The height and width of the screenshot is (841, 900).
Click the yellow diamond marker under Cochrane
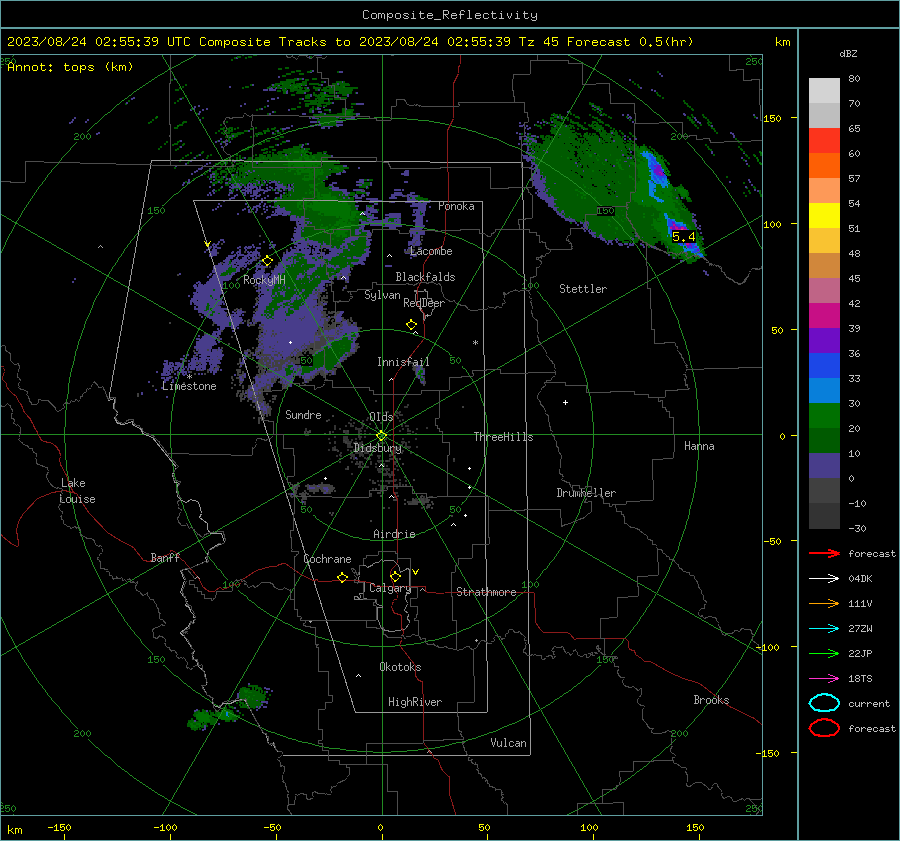pos(343,577)
